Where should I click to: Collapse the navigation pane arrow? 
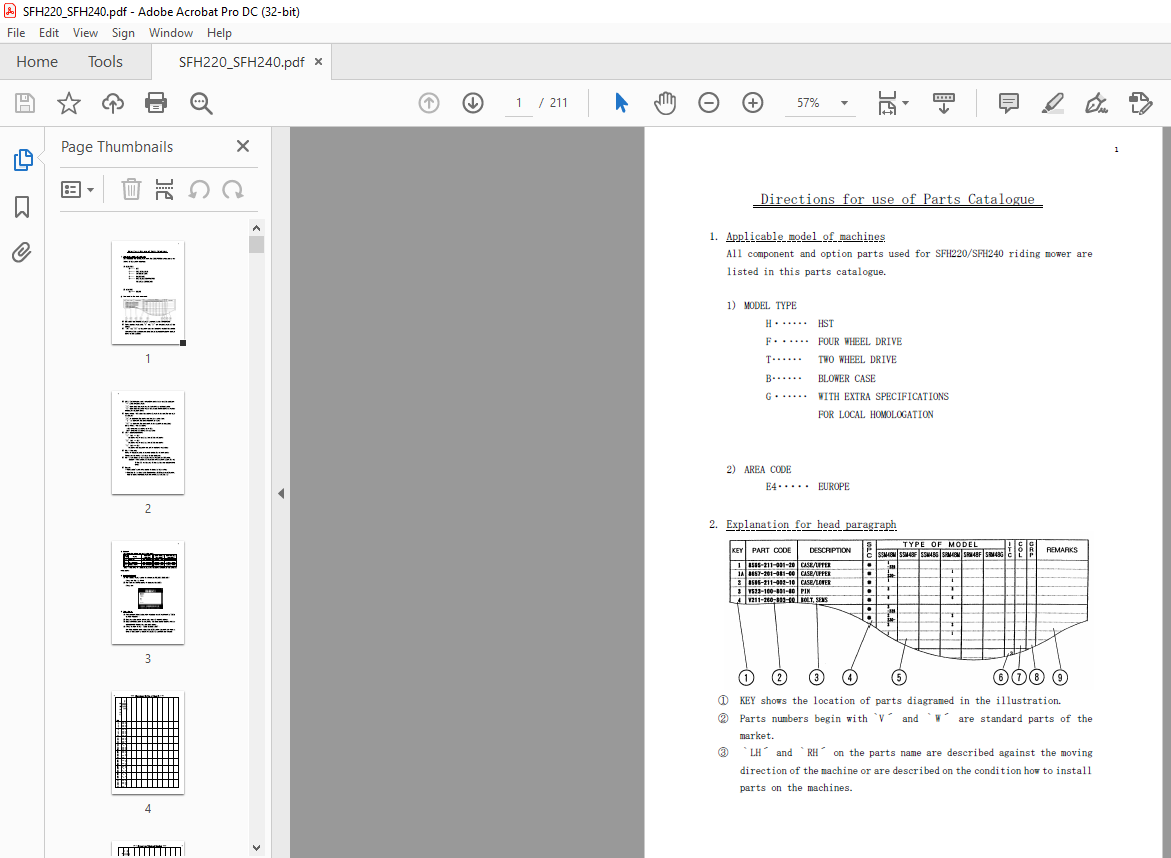coord(281,493)
